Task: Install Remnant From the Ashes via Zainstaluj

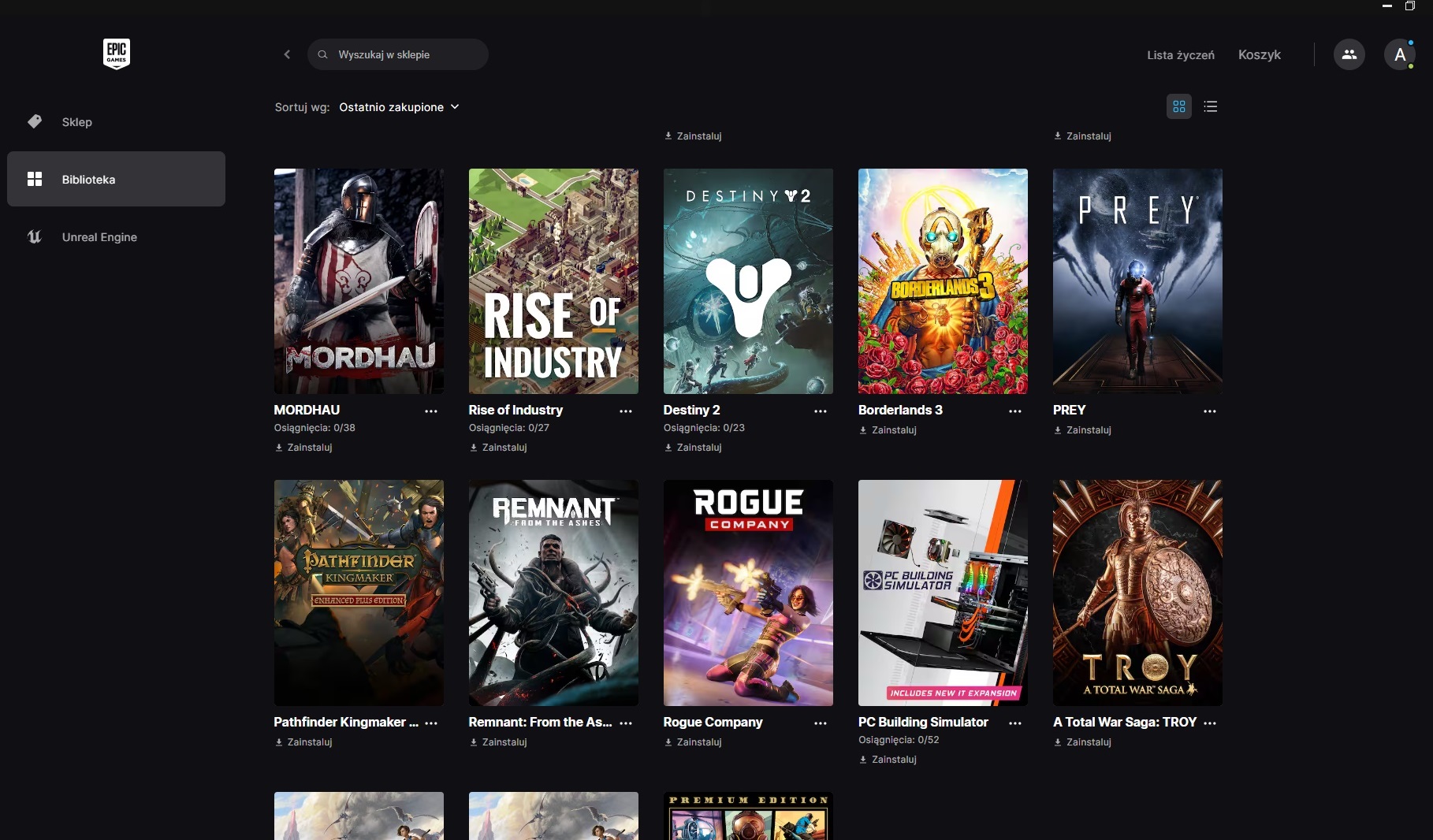Action: [x=498, y=742]
